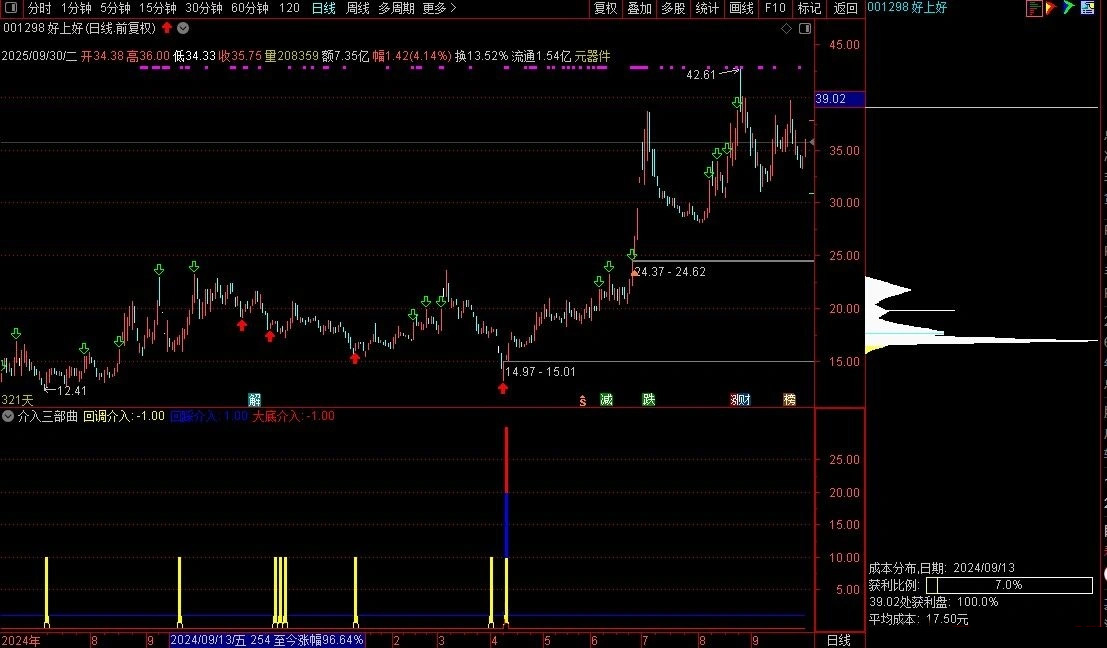Click the 测财 marker icon on chart
This screenshot has height=648, width=1107.
pyautogui.click(x=741, y=400)
